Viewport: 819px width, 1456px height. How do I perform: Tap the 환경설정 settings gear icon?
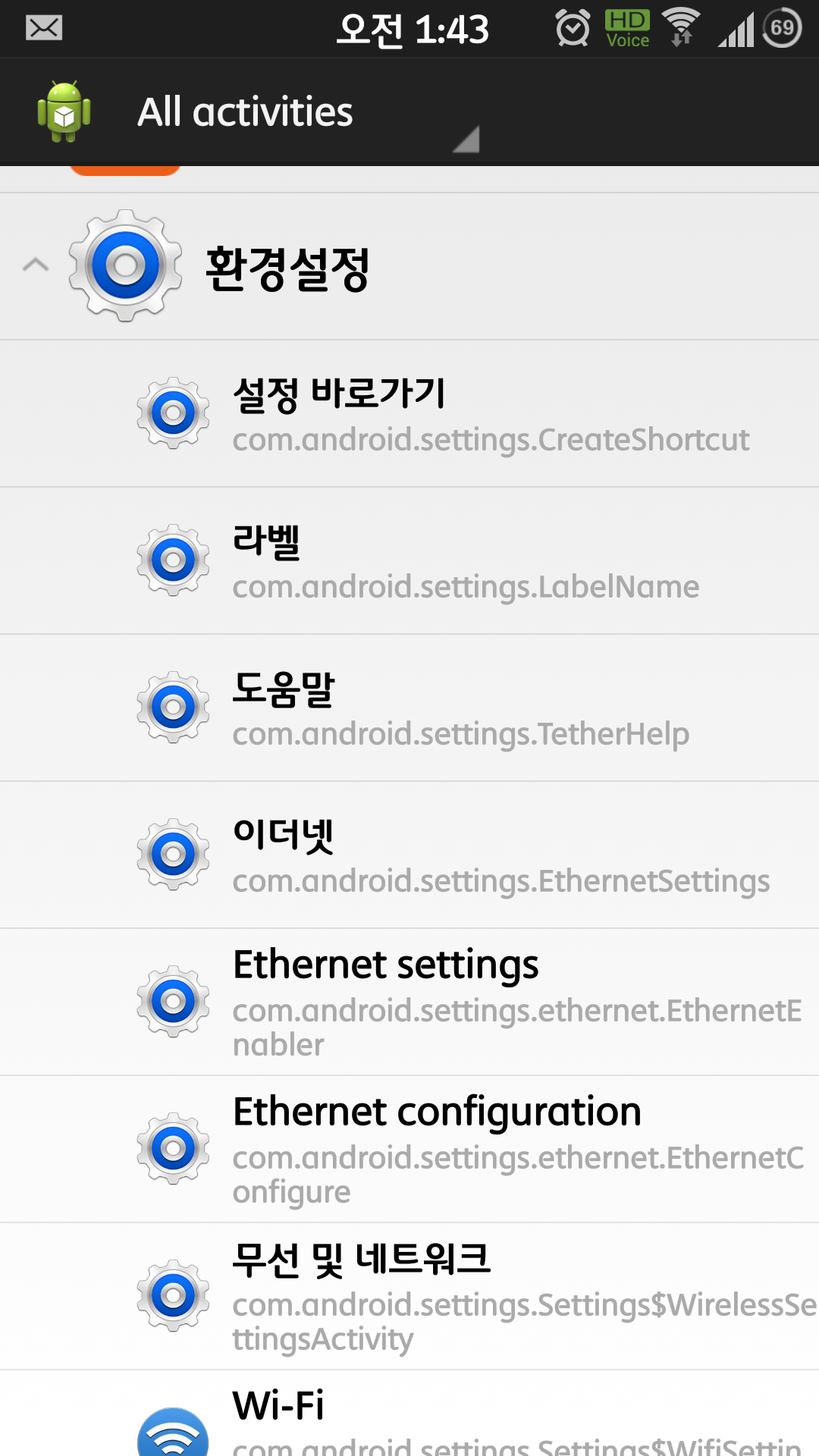point(126,265)
